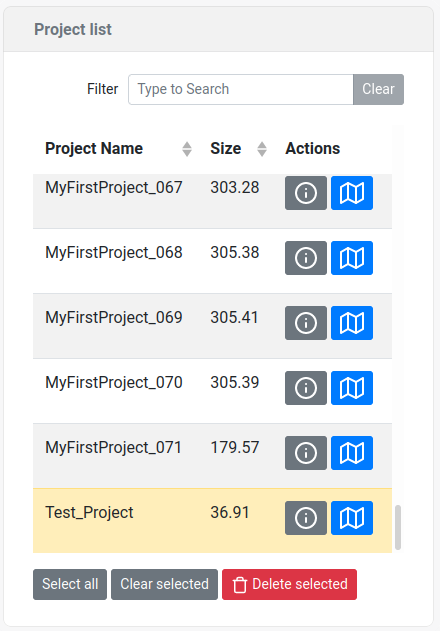This screenshot has height=631, width=440.
Task: Sort table by Size arrows
Action: coord(262,149)
